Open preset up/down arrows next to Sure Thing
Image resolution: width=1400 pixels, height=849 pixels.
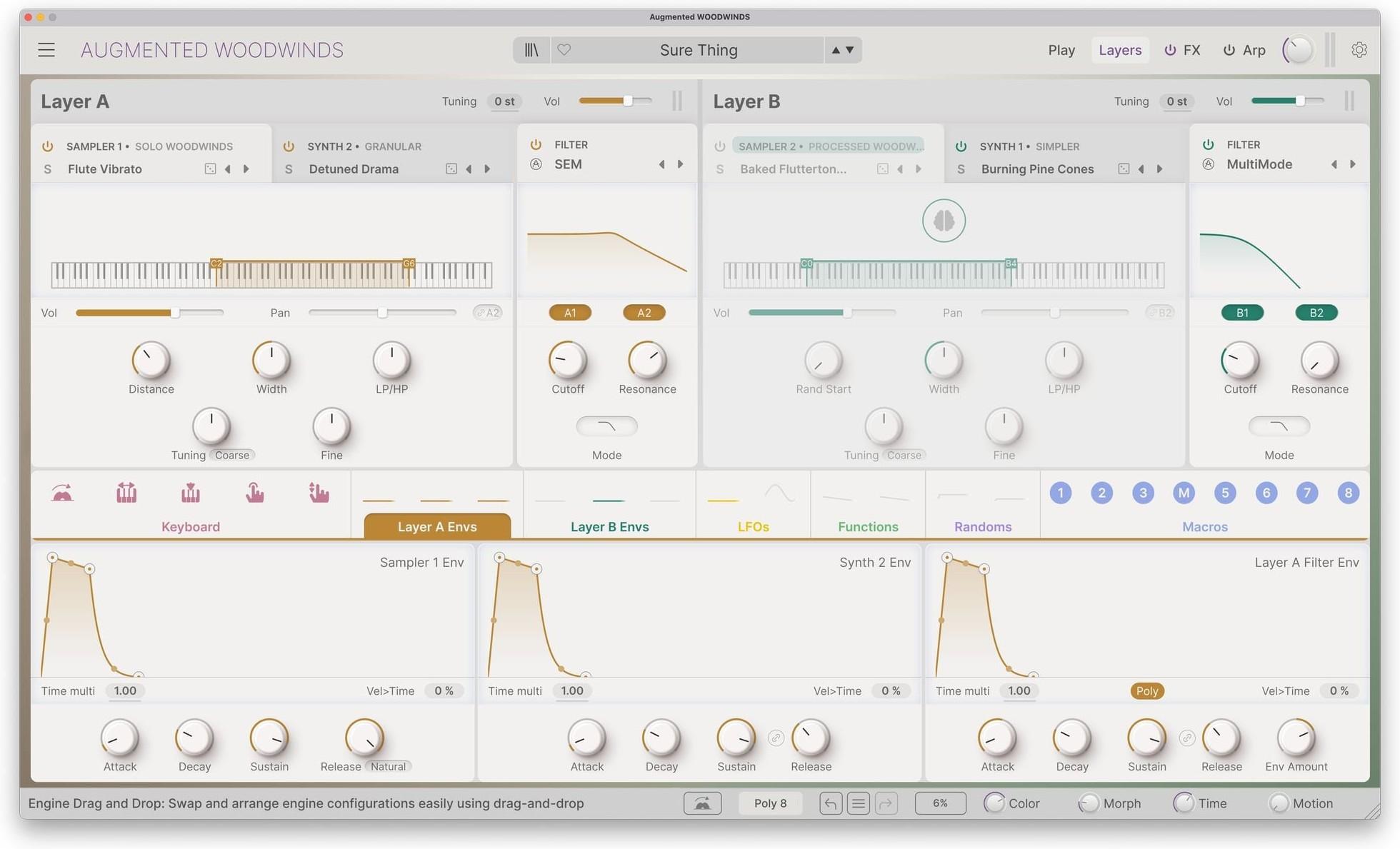pos(843,50)
